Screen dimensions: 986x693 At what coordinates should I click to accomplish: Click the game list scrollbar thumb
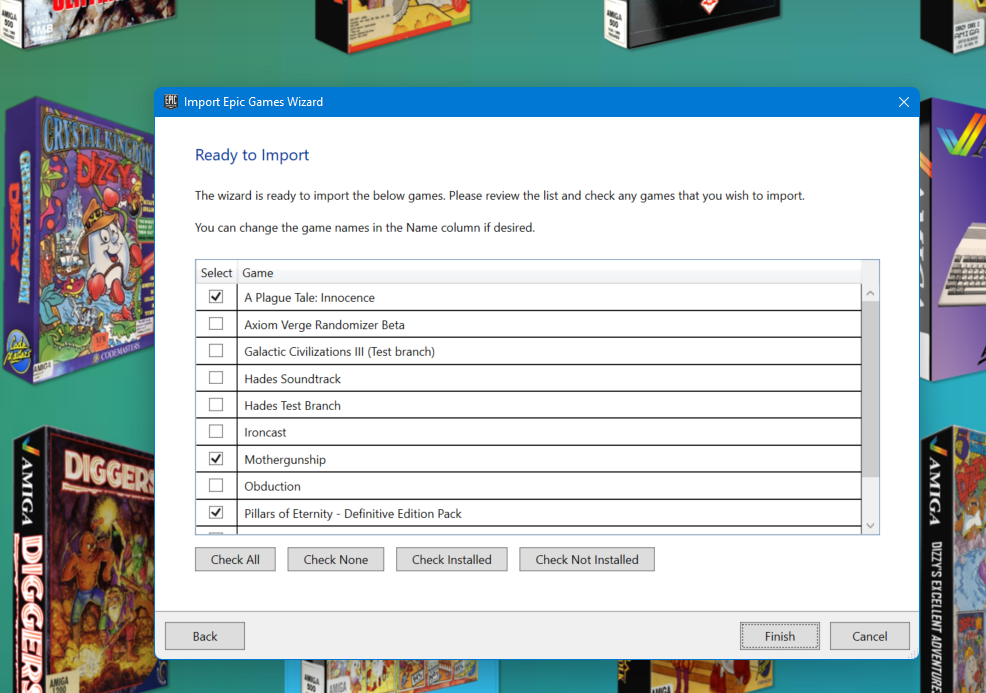[870, 389]
